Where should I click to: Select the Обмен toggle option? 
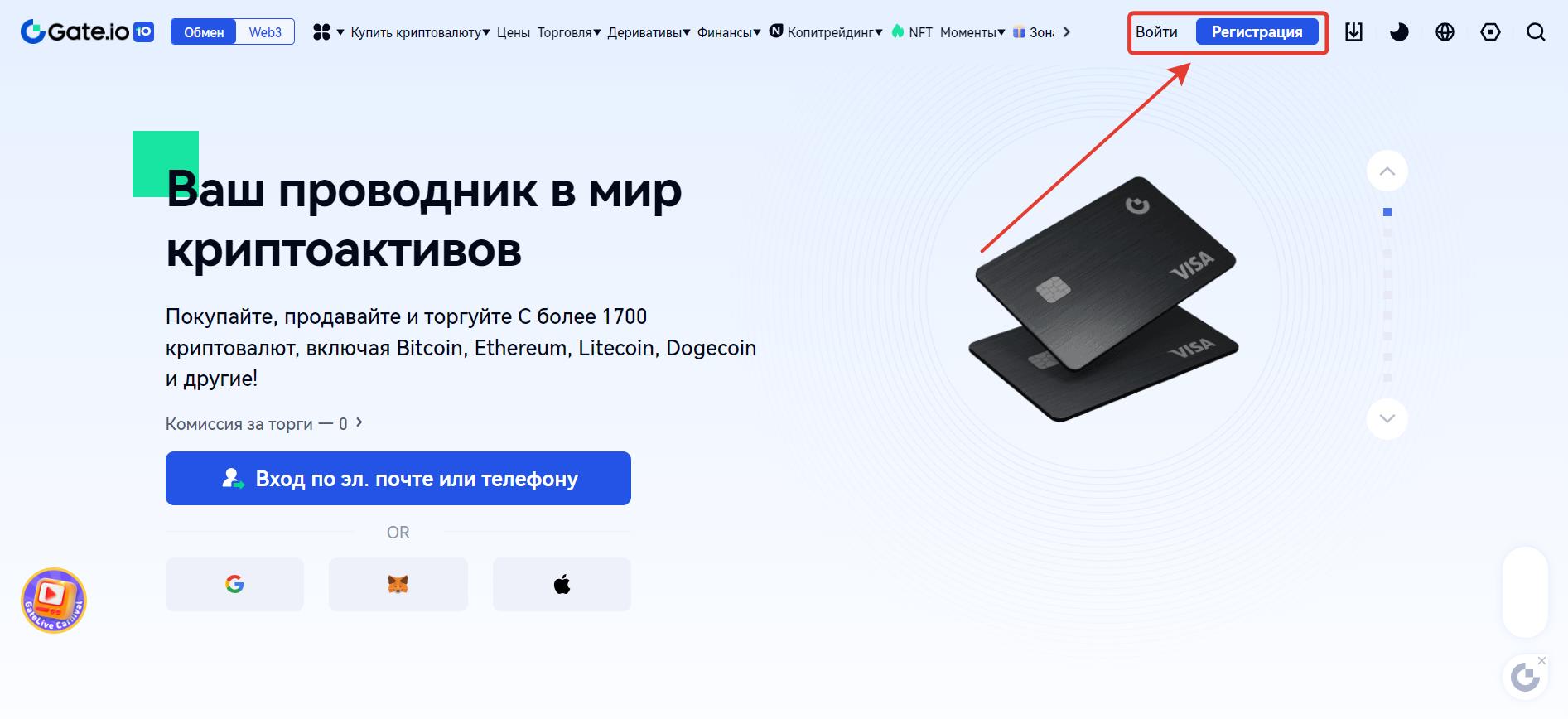[x=204, y=32]
